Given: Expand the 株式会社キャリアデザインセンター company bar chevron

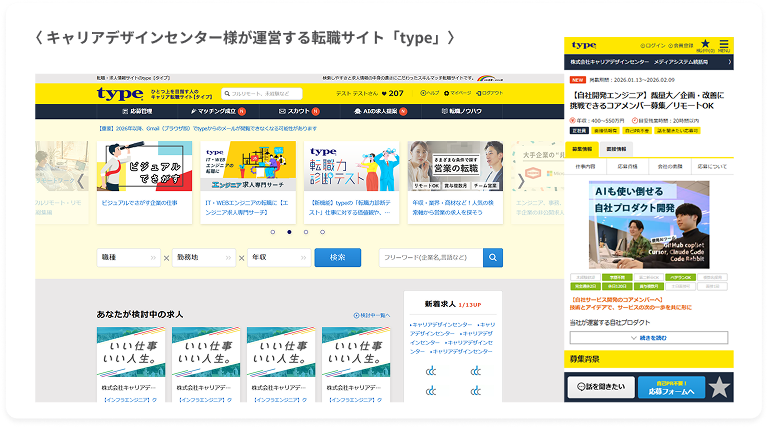Looking at the screenshot, I should click(x=729, y=62).
